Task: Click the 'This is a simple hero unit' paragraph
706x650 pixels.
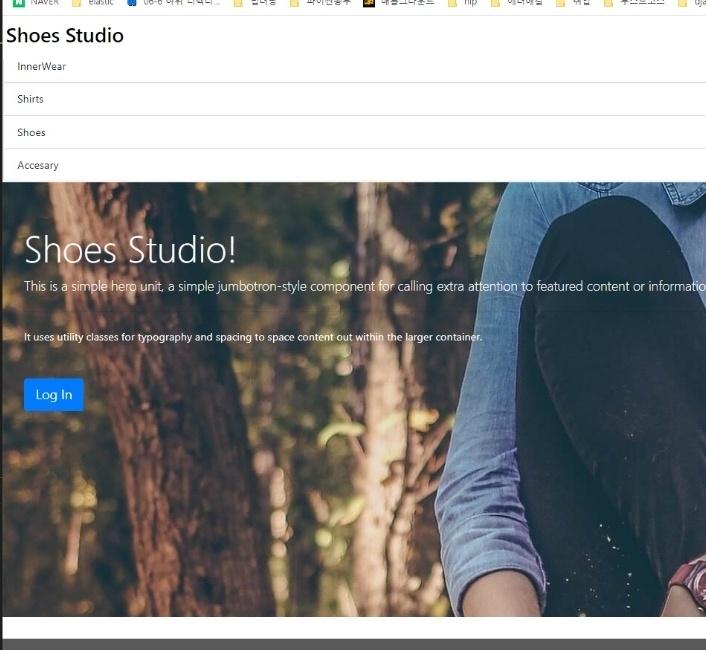Action: tap(365, 286)
